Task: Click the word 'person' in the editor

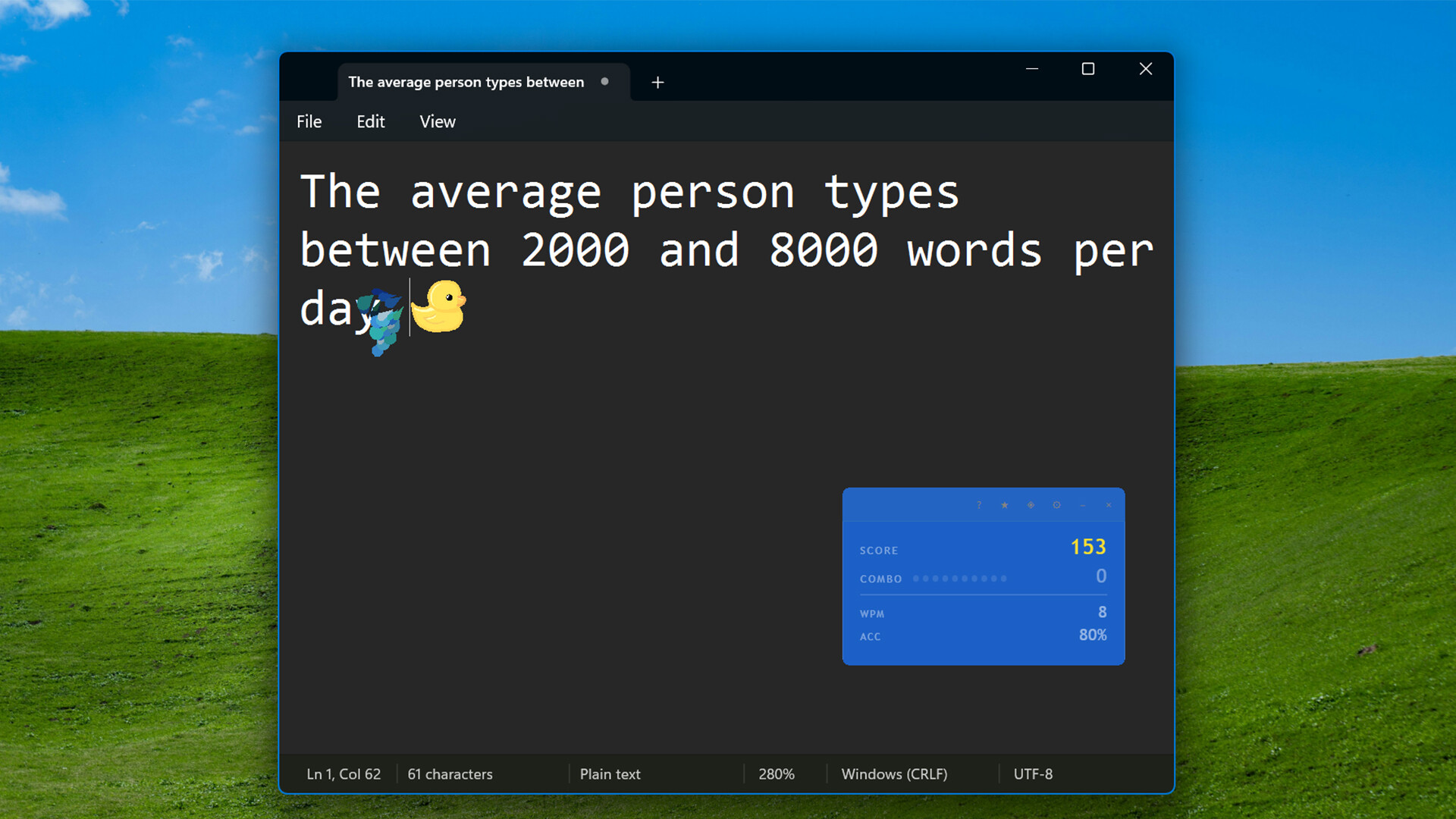Action: coord(713,194)
